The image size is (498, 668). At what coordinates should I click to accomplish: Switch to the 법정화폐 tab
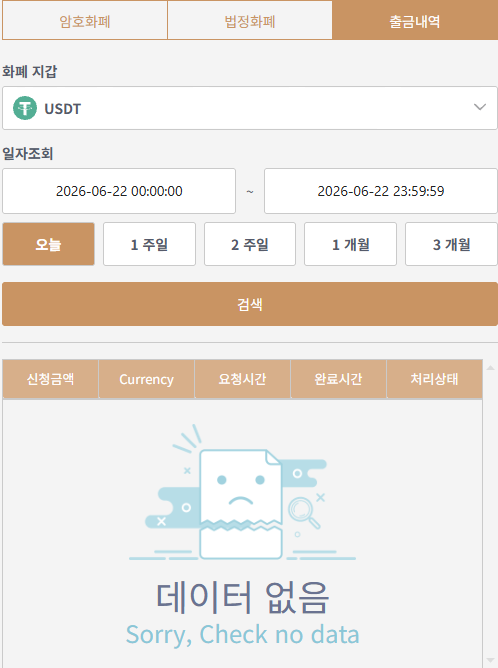[x=250, y=21]
